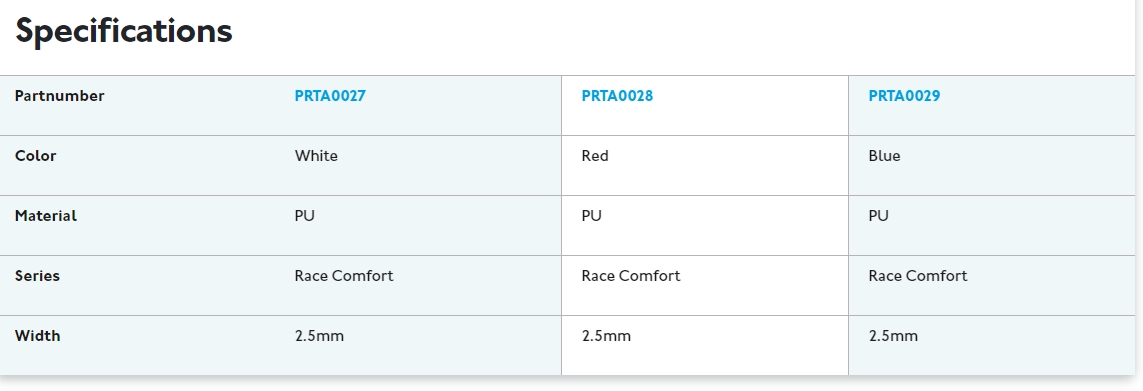The width and height of the screenshot is (1143, 391).
Task: Select the Width row label
Action: coord(38,336)
